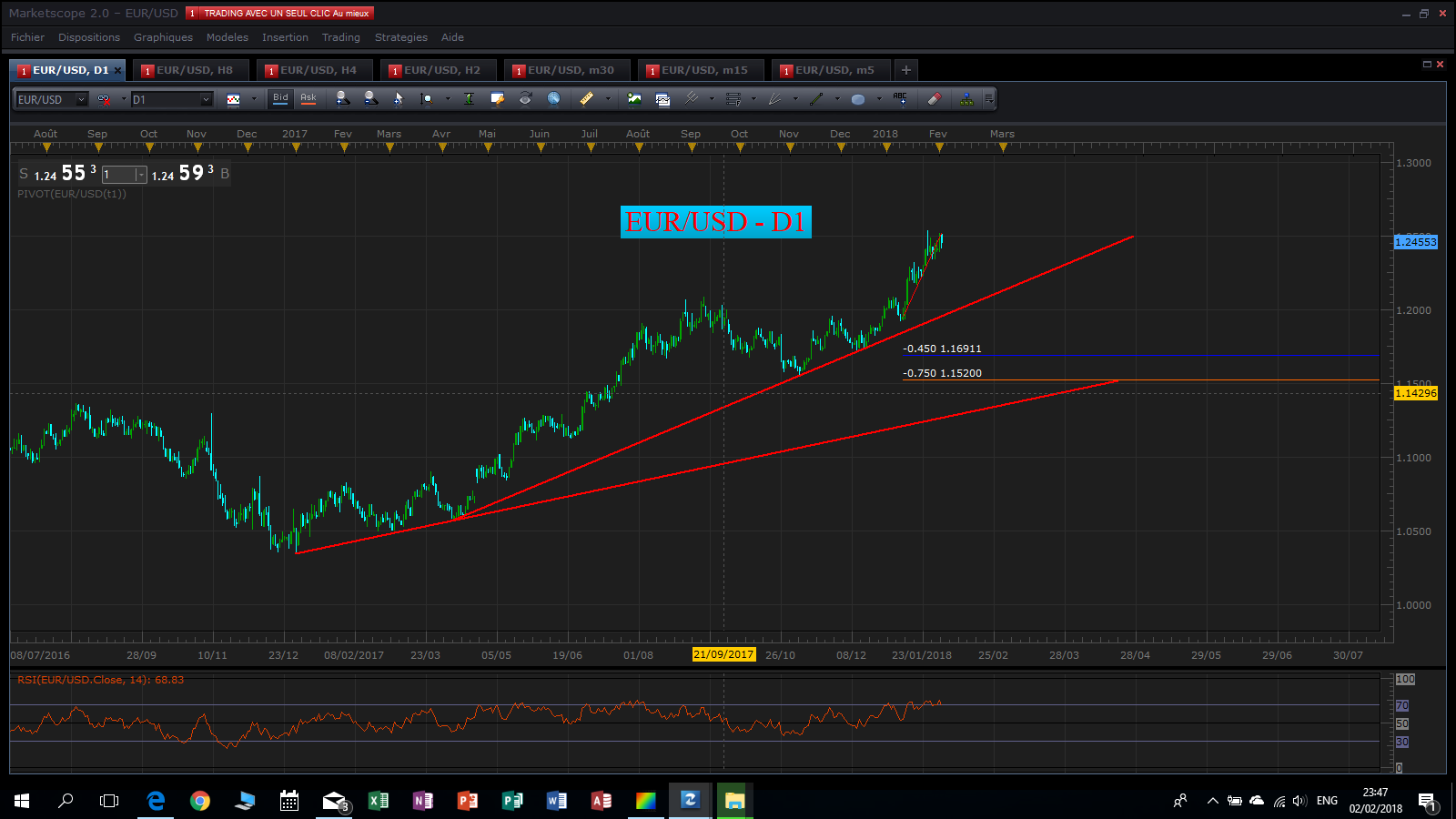This screenshot has height=819, width=1456.
Task: Open the chart type icon
Action: (x=234, y=99)
